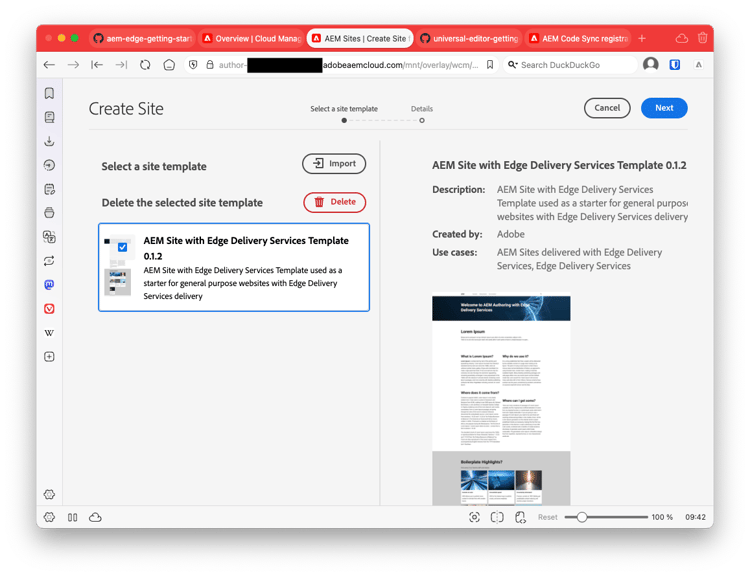Select the AEM Sites Create Site tab

(x=360, y=38)
